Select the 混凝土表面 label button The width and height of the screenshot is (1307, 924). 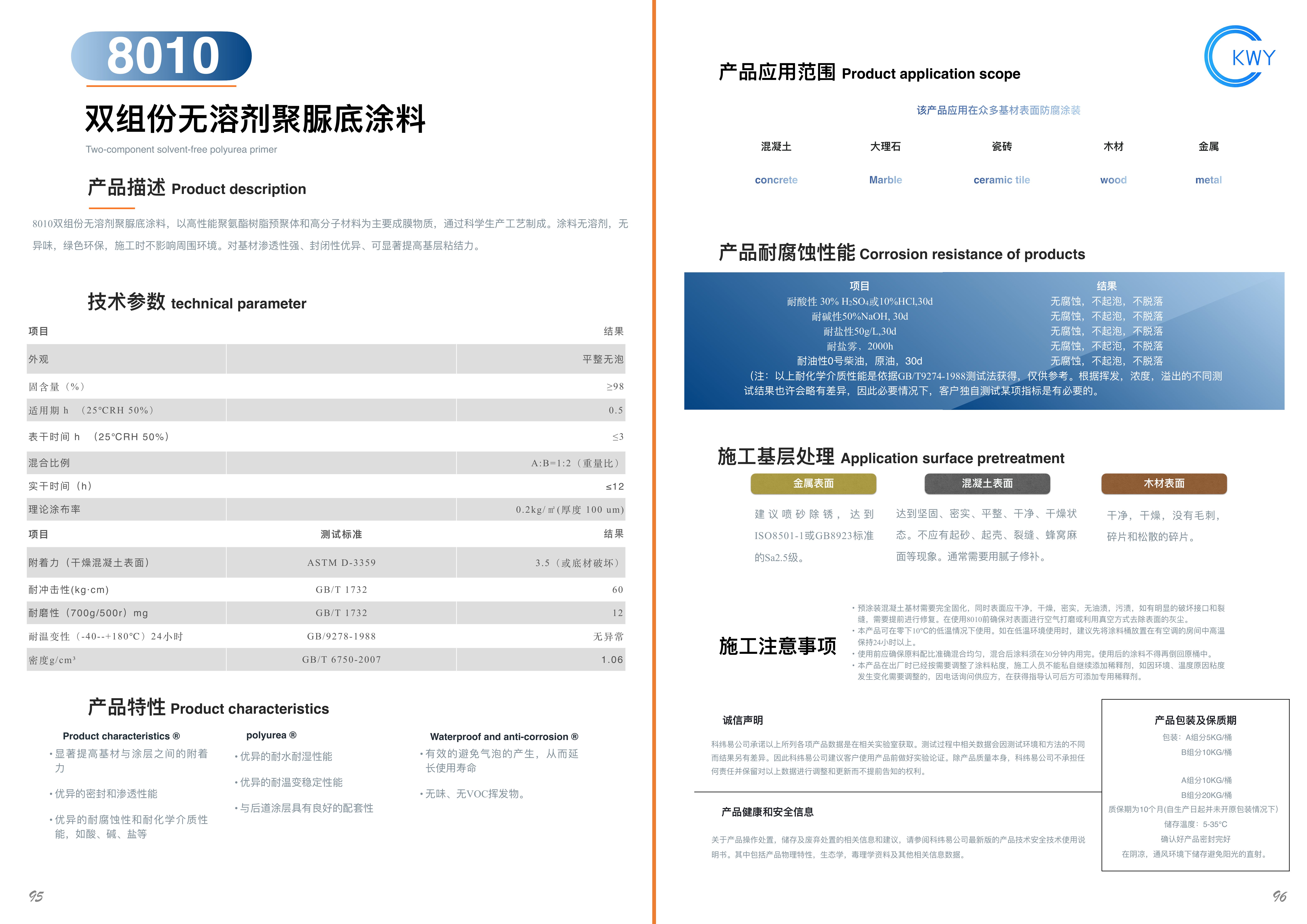[987, 484]
